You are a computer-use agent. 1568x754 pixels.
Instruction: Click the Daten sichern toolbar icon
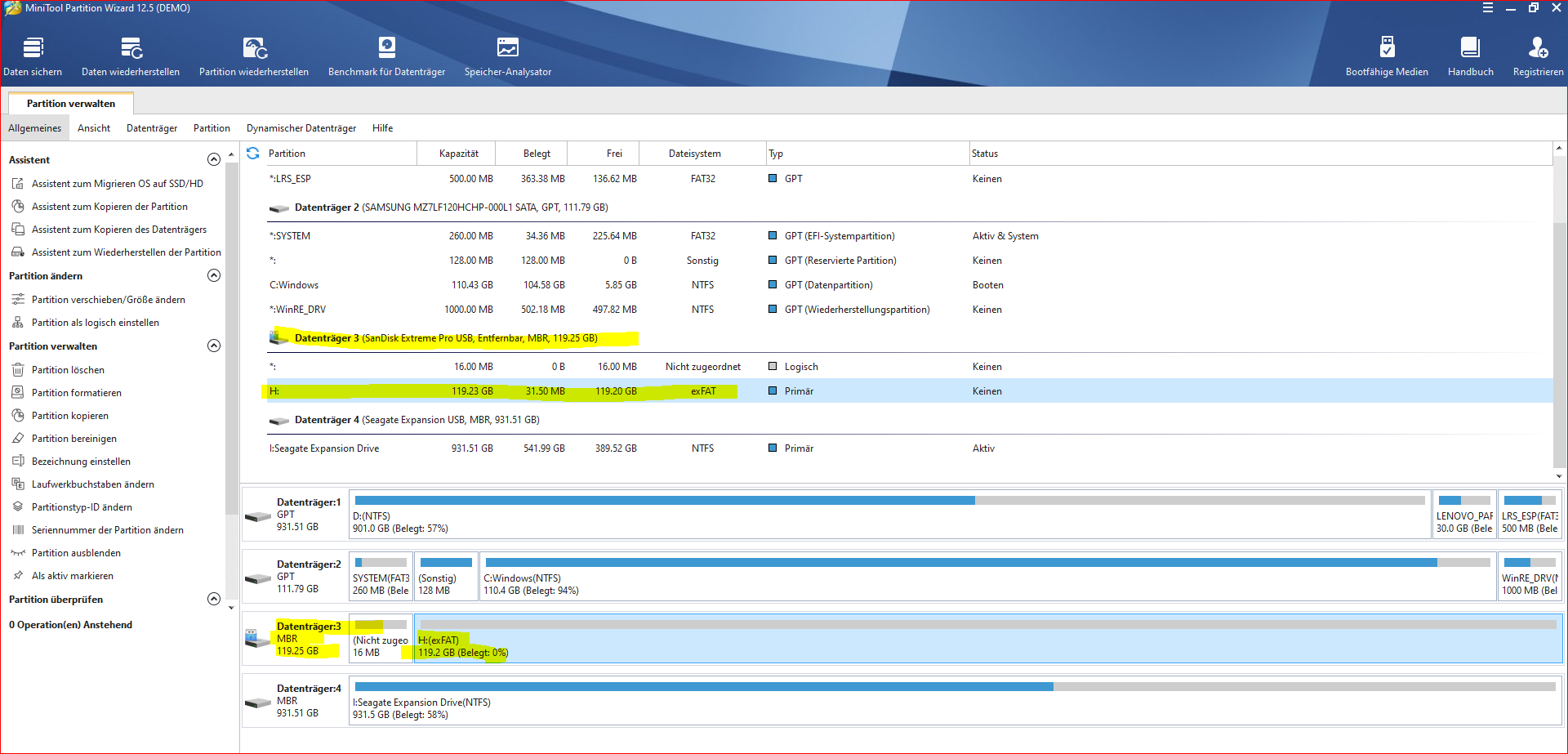tap(33, 48)
